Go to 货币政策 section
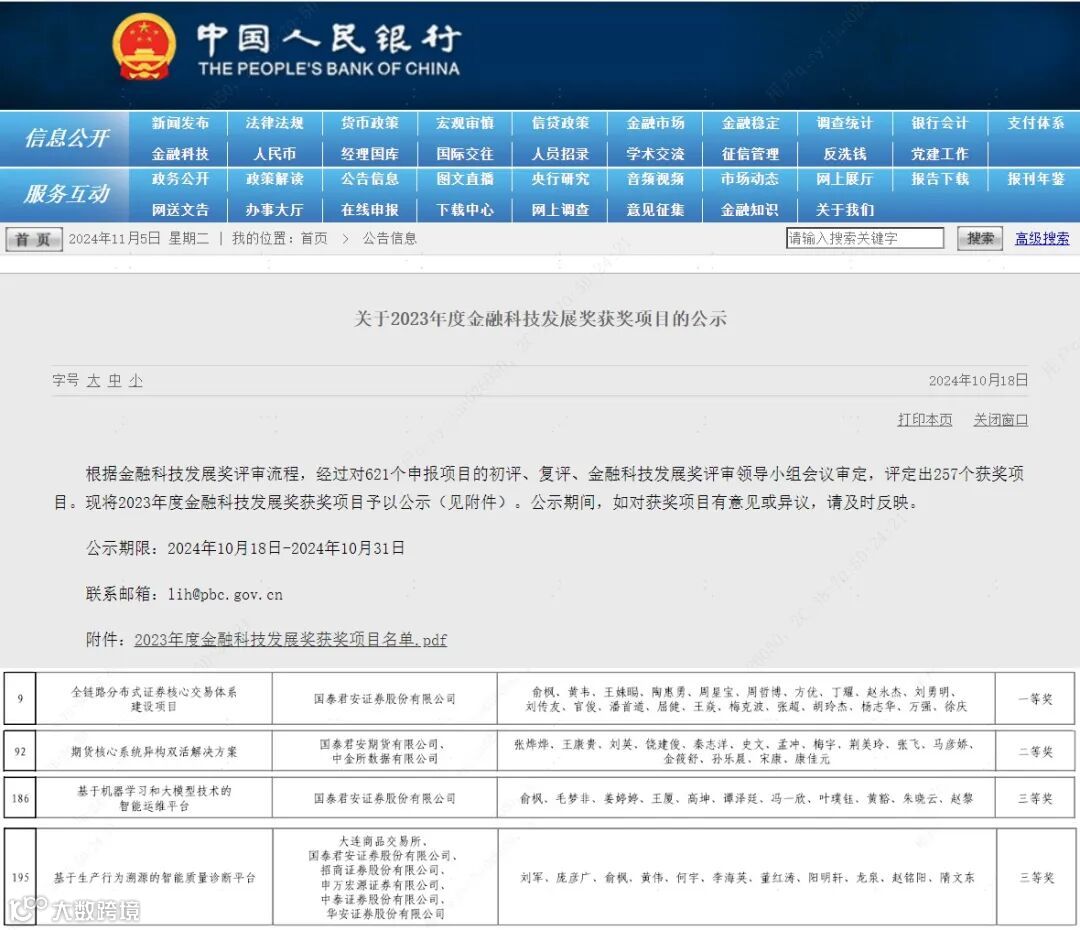 pos(370,123)
